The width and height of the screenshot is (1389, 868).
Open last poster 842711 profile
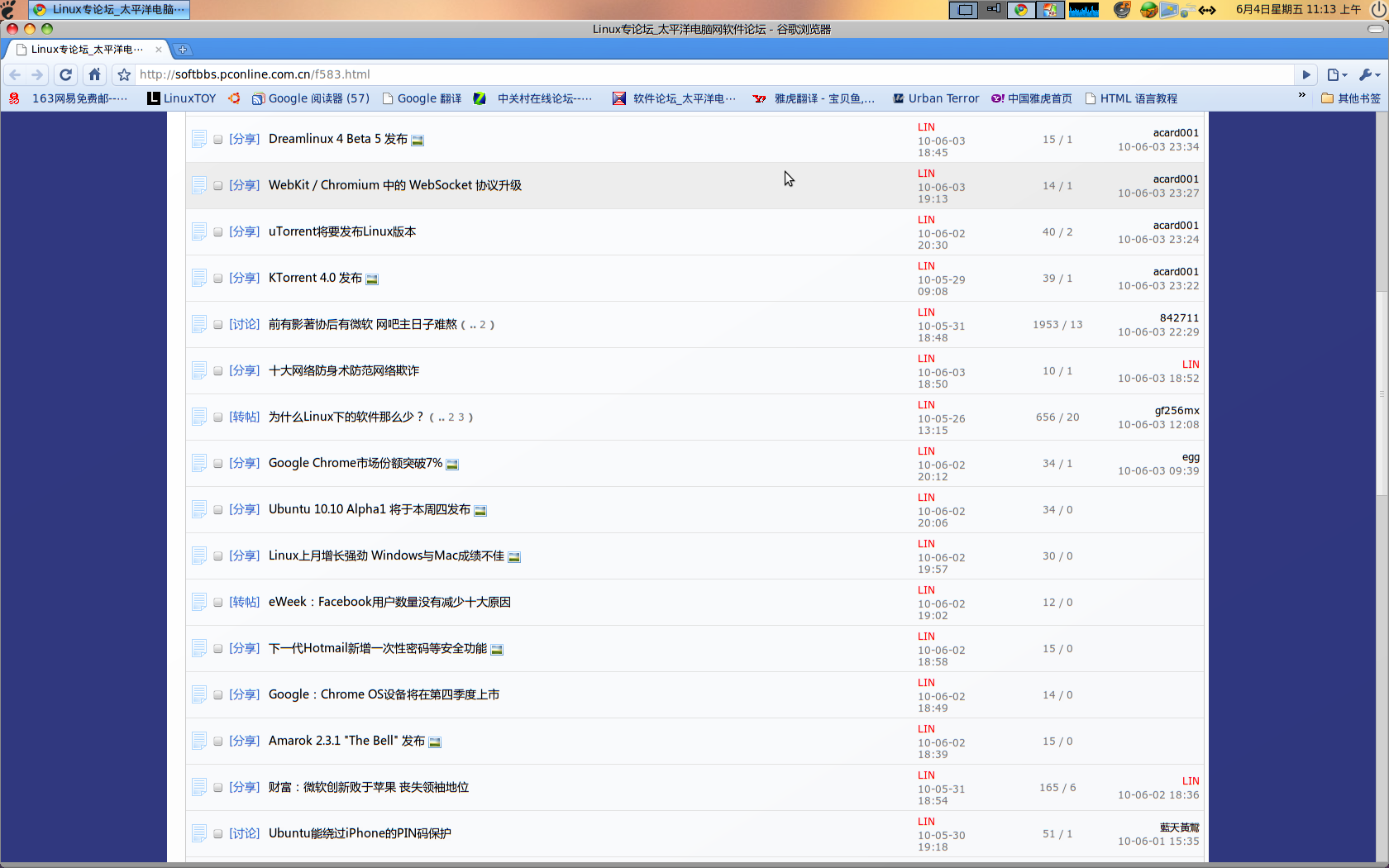click(1179, 317)
